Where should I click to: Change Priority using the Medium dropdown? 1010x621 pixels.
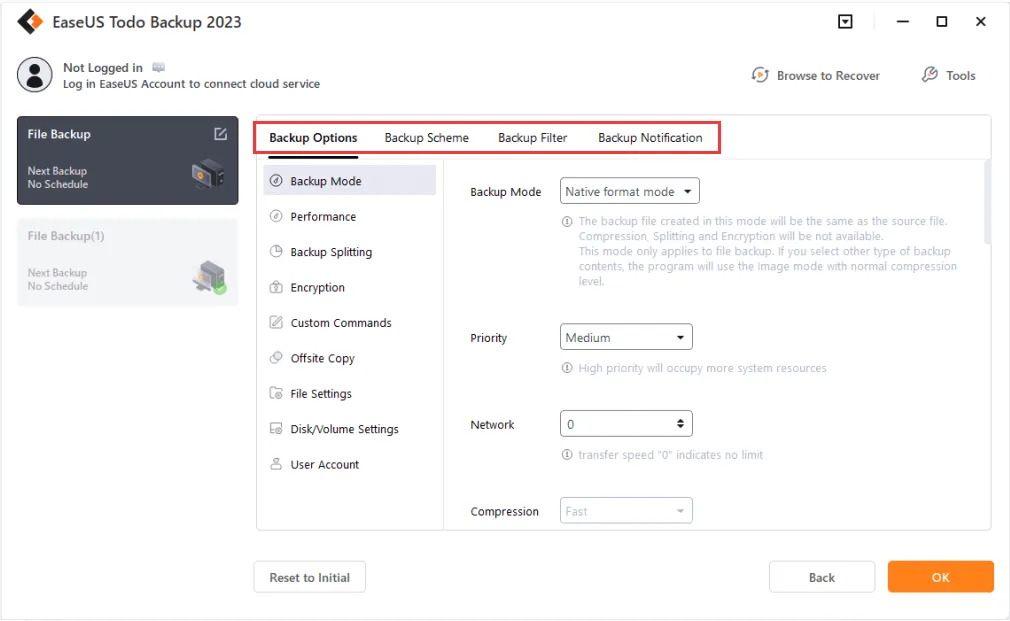click(626, 336)
